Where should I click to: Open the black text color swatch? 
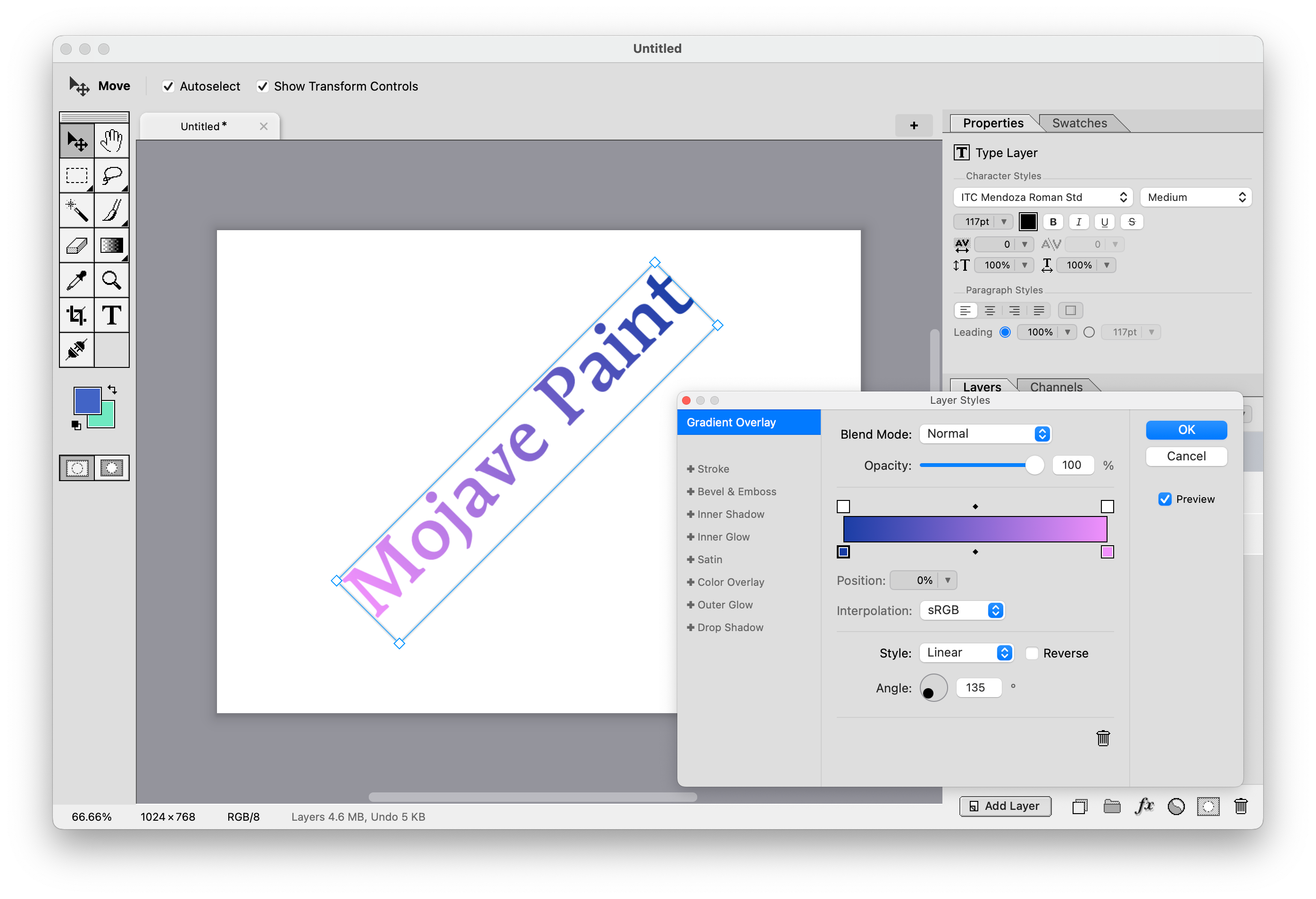click(x=1028, y=222)
